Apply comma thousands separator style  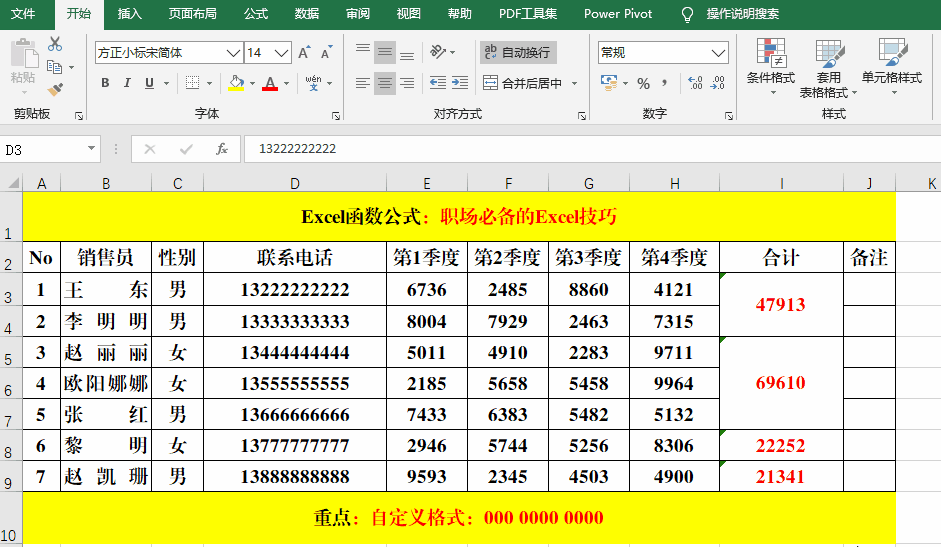click(x=665, y=83)
